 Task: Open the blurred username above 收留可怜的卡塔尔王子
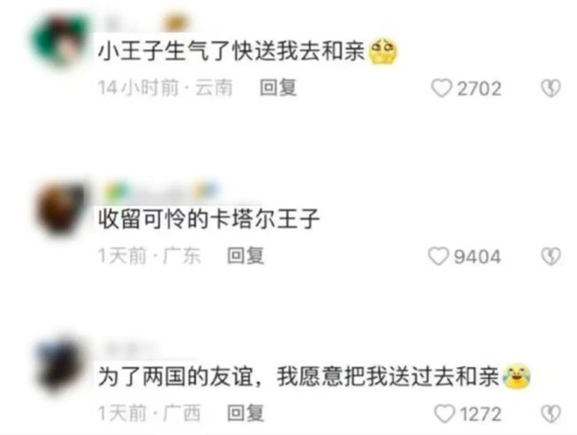tap(162, 191)
